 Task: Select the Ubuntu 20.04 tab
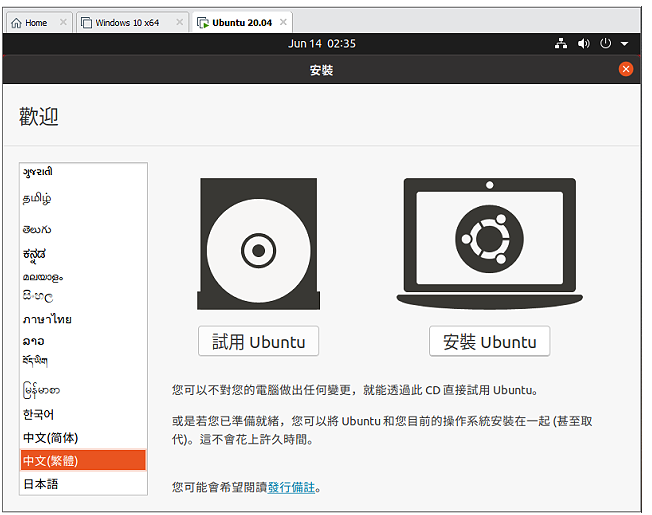point(242,22)
